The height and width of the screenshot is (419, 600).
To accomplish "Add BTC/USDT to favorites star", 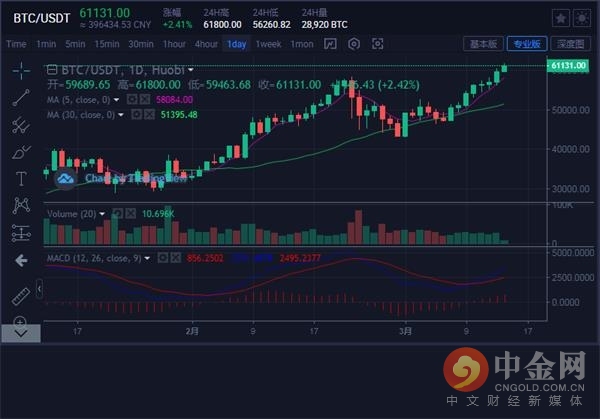I will tap(561, 18).
